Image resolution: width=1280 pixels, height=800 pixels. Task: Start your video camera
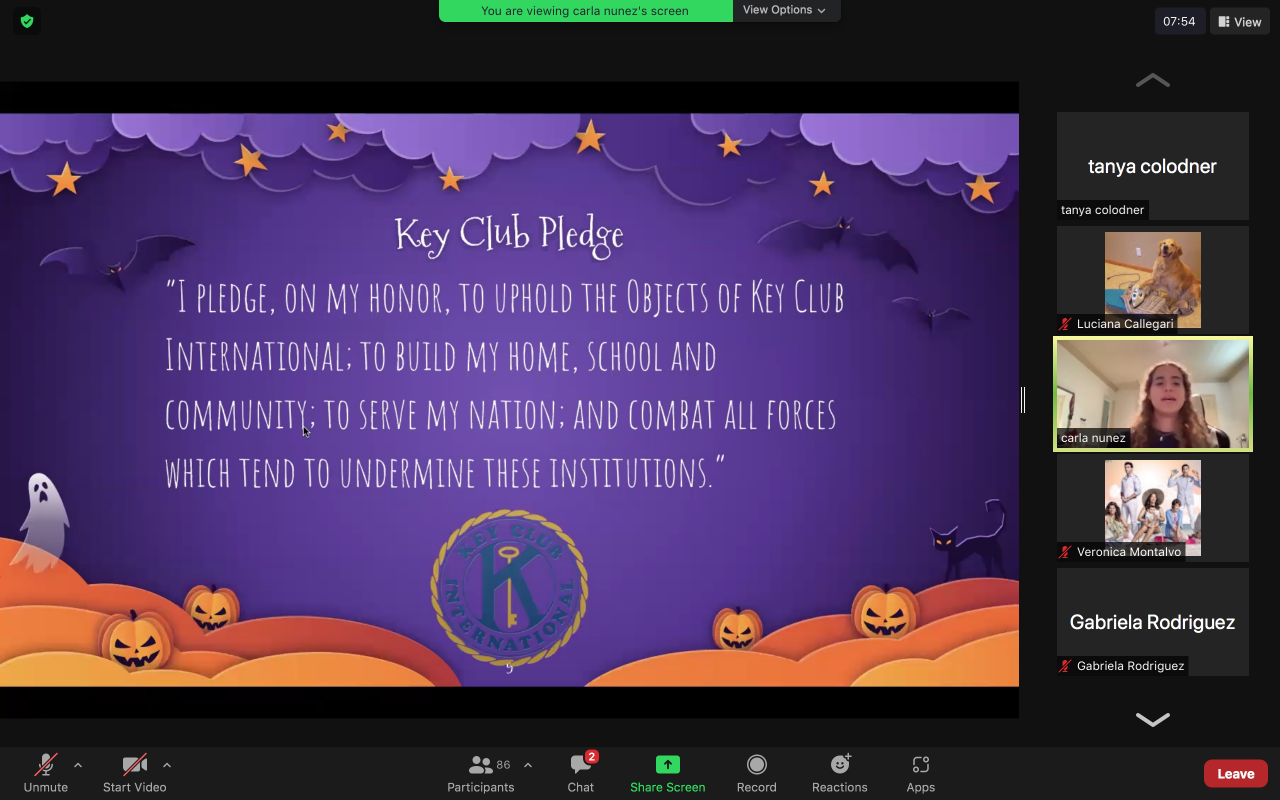click(135, 773)
